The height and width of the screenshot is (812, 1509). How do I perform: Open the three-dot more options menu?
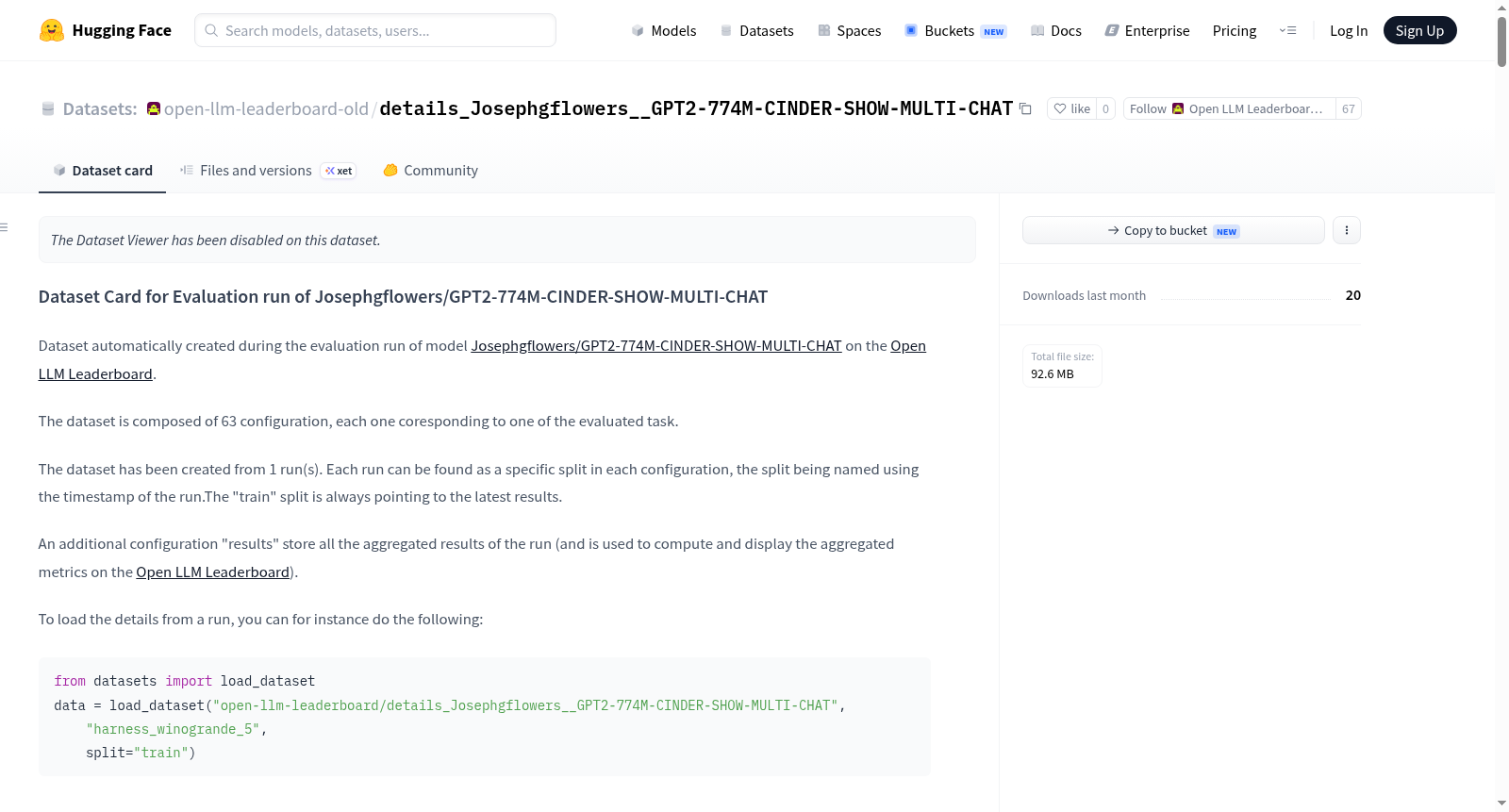[1347, 230]
